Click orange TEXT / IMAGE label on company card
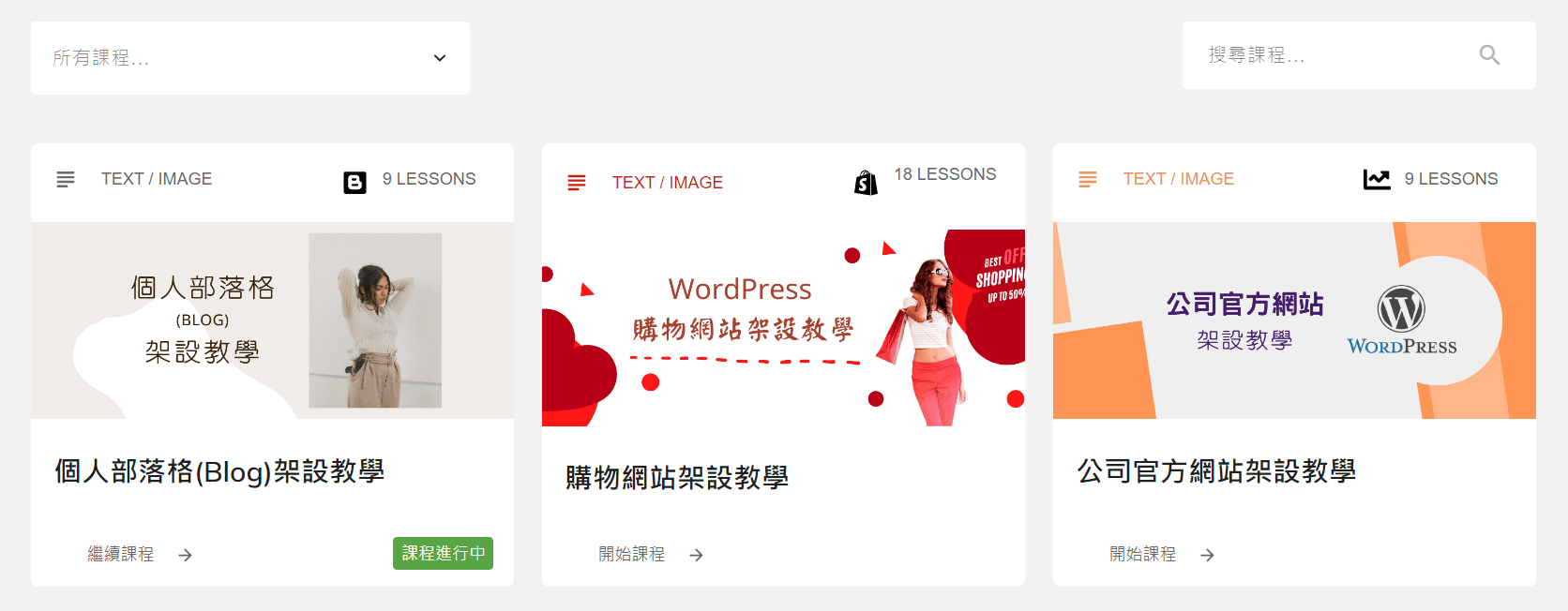The width and height of the screenshot is (1568, 611). pyautogui.click(x=1179, y=179)
